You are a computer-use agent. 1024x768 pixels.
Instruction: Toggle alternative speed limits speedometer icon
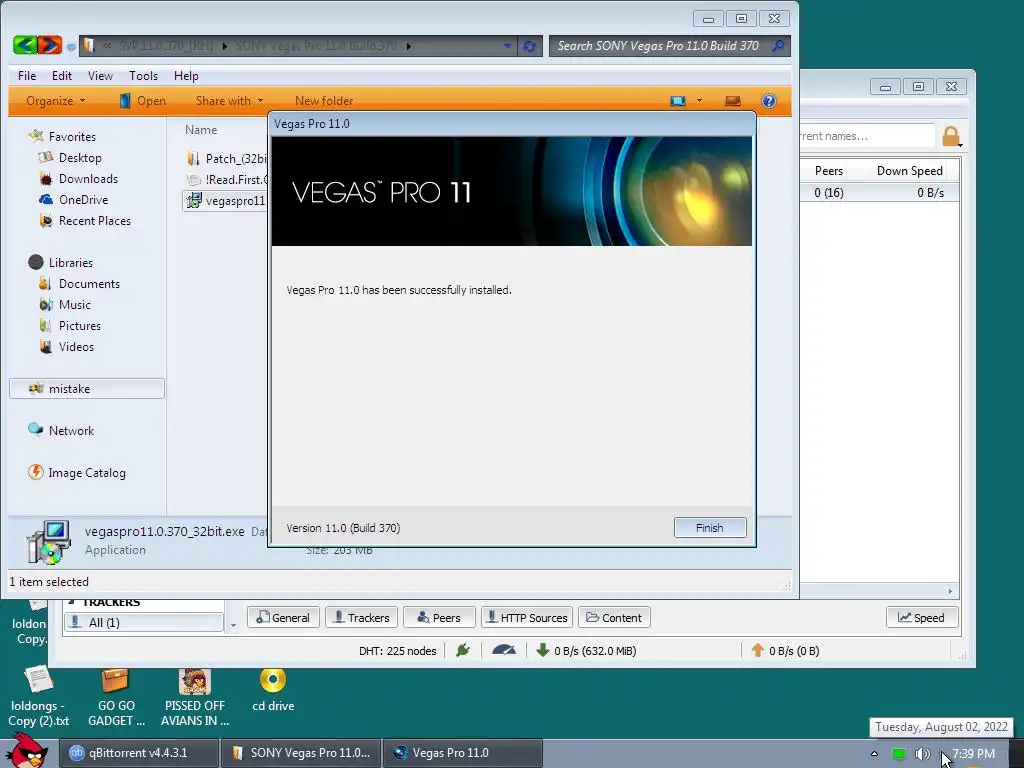[504, 650]
